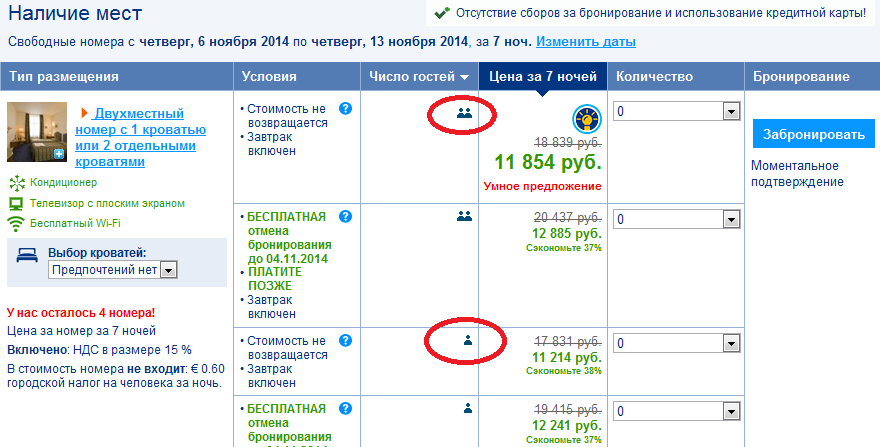The width and height of the screenshot is (880, 447).
Task: Click the single-guest icon in the 11 214 руб. row
Action: tap(468, 340)
